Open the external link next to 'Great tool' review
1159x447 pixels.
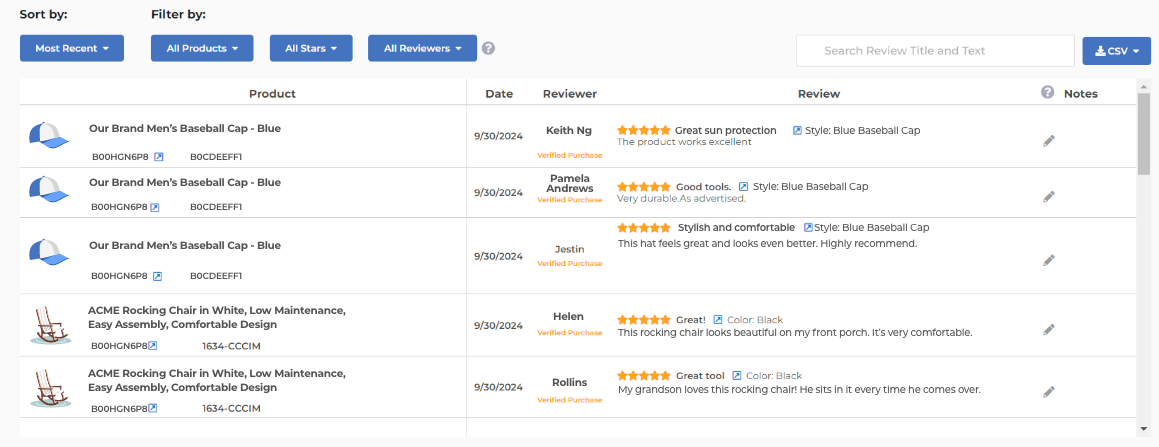click(x=737, y=376)
